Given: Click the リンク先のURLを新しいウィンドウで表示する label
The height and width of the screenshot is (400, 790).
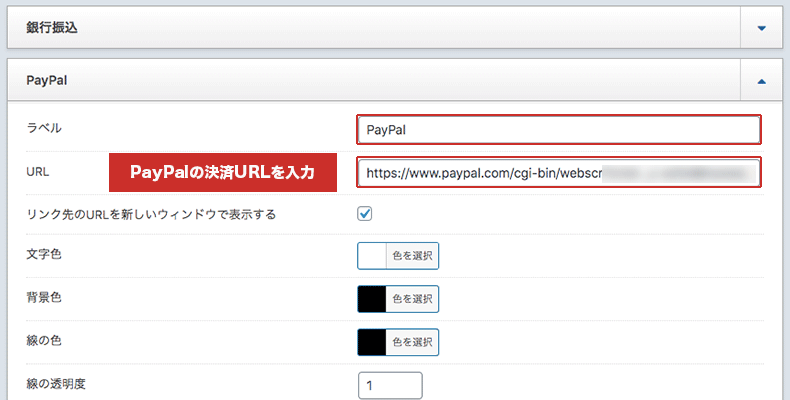Looking at the screenshot, I should click(151, 214).
